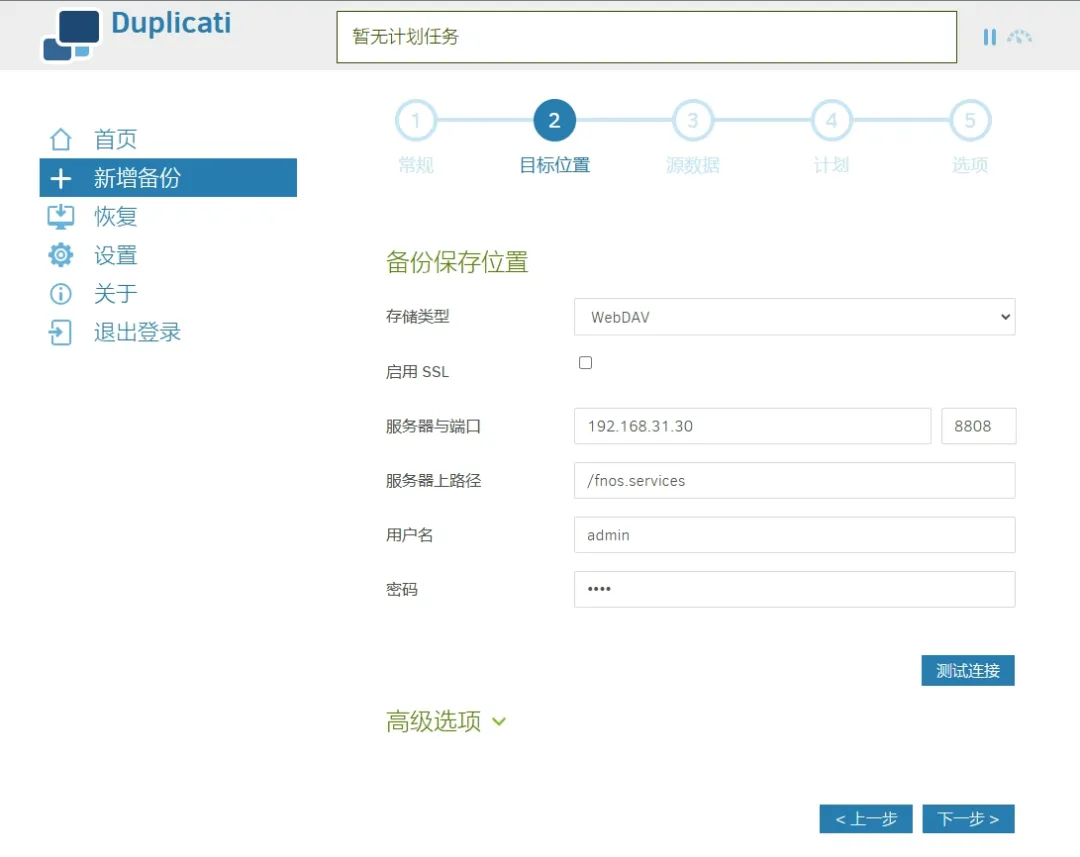Screen dimensions: 1080x857
Task: Enable the 启用 SSL checkbox
Action: pyautogui.click(x=585, y=363)
